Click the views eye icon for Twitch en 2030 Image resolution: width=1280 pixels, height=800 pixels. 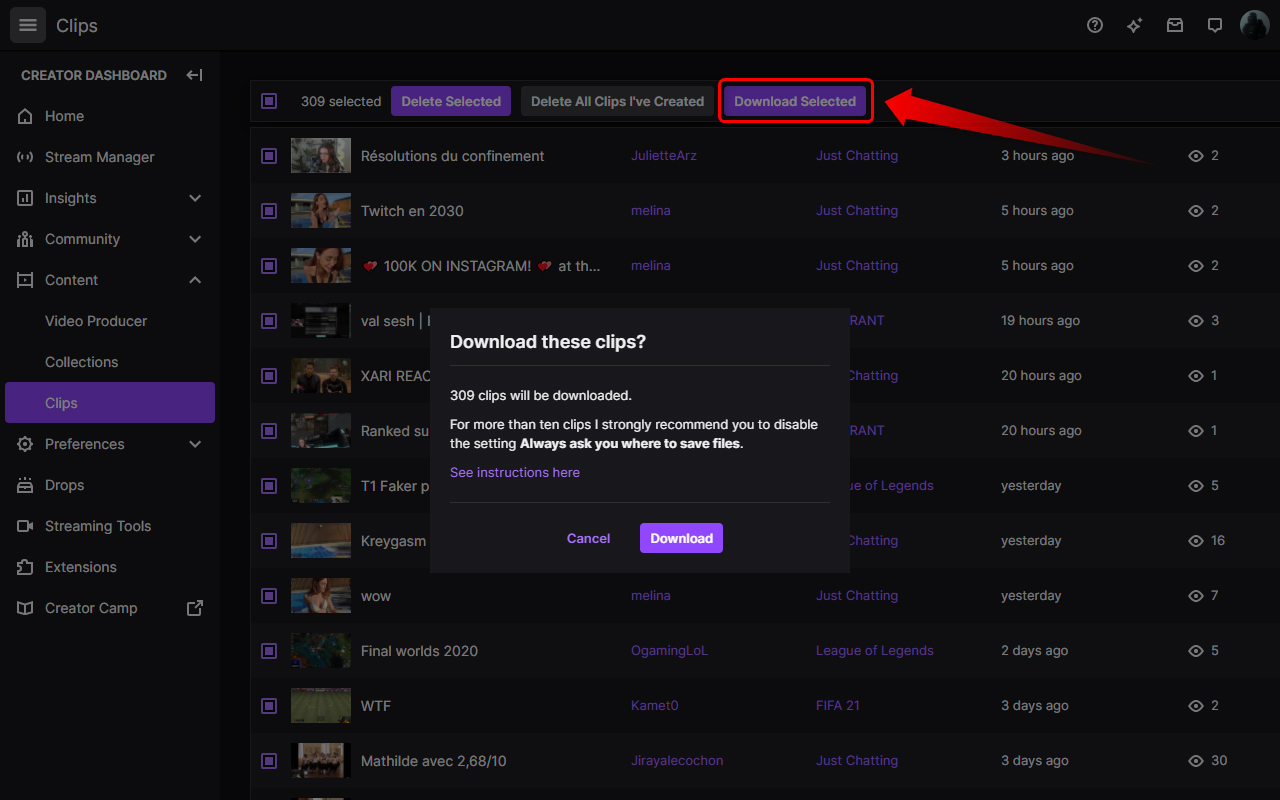coord(1196,211)
